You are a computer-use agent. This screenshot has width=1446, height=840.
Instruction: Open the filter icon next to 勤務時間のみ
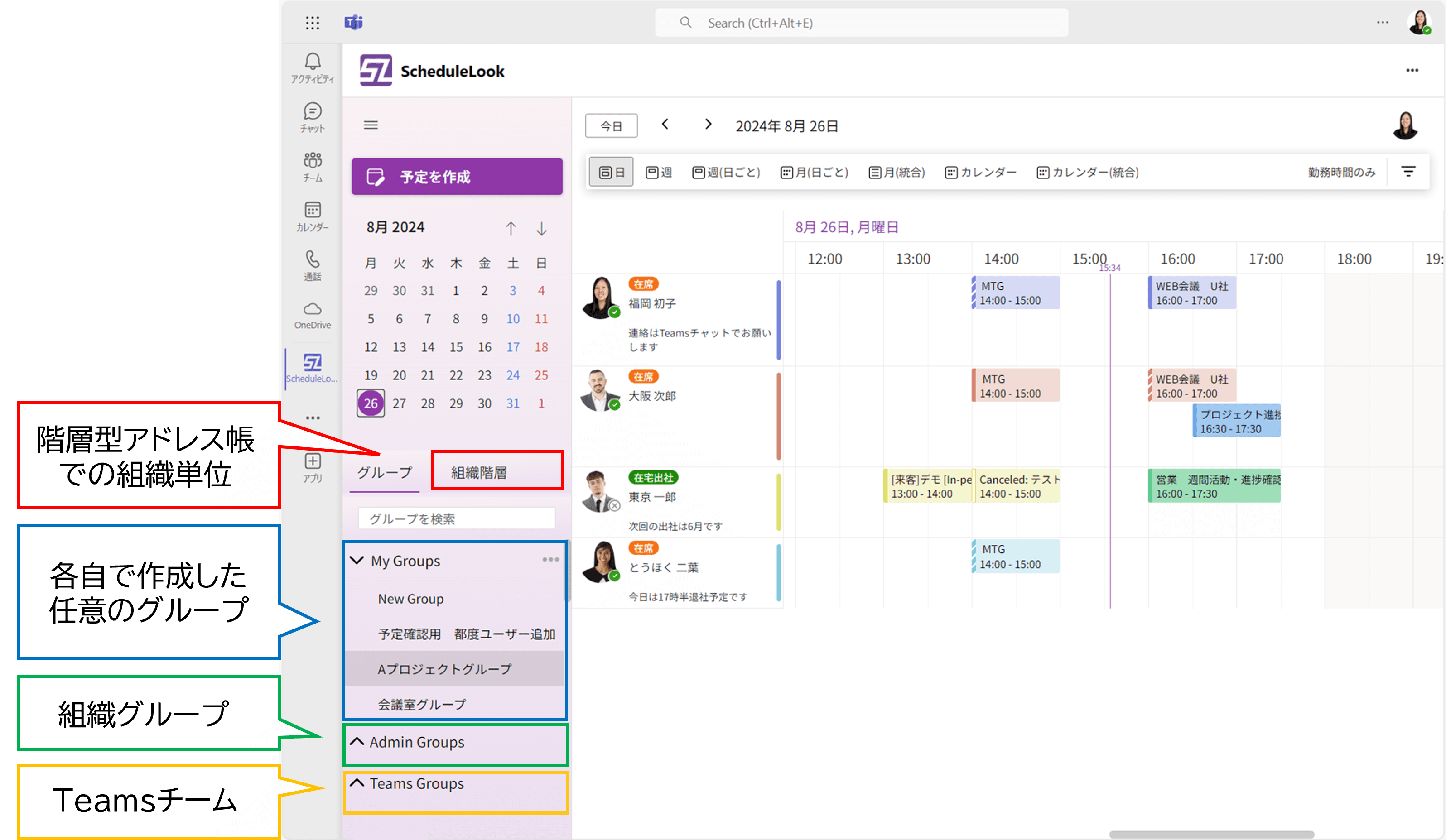[x=1409, y=172]
